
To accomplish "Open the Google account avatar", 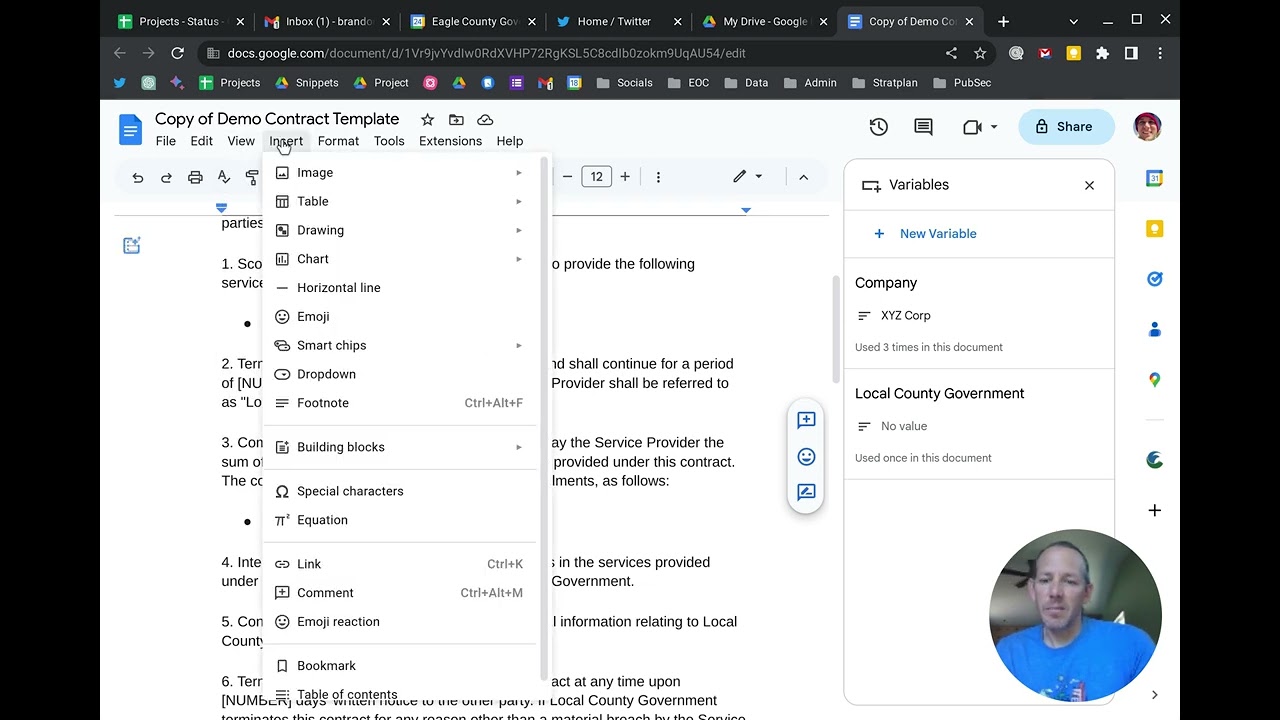I will click(1147, 127).
